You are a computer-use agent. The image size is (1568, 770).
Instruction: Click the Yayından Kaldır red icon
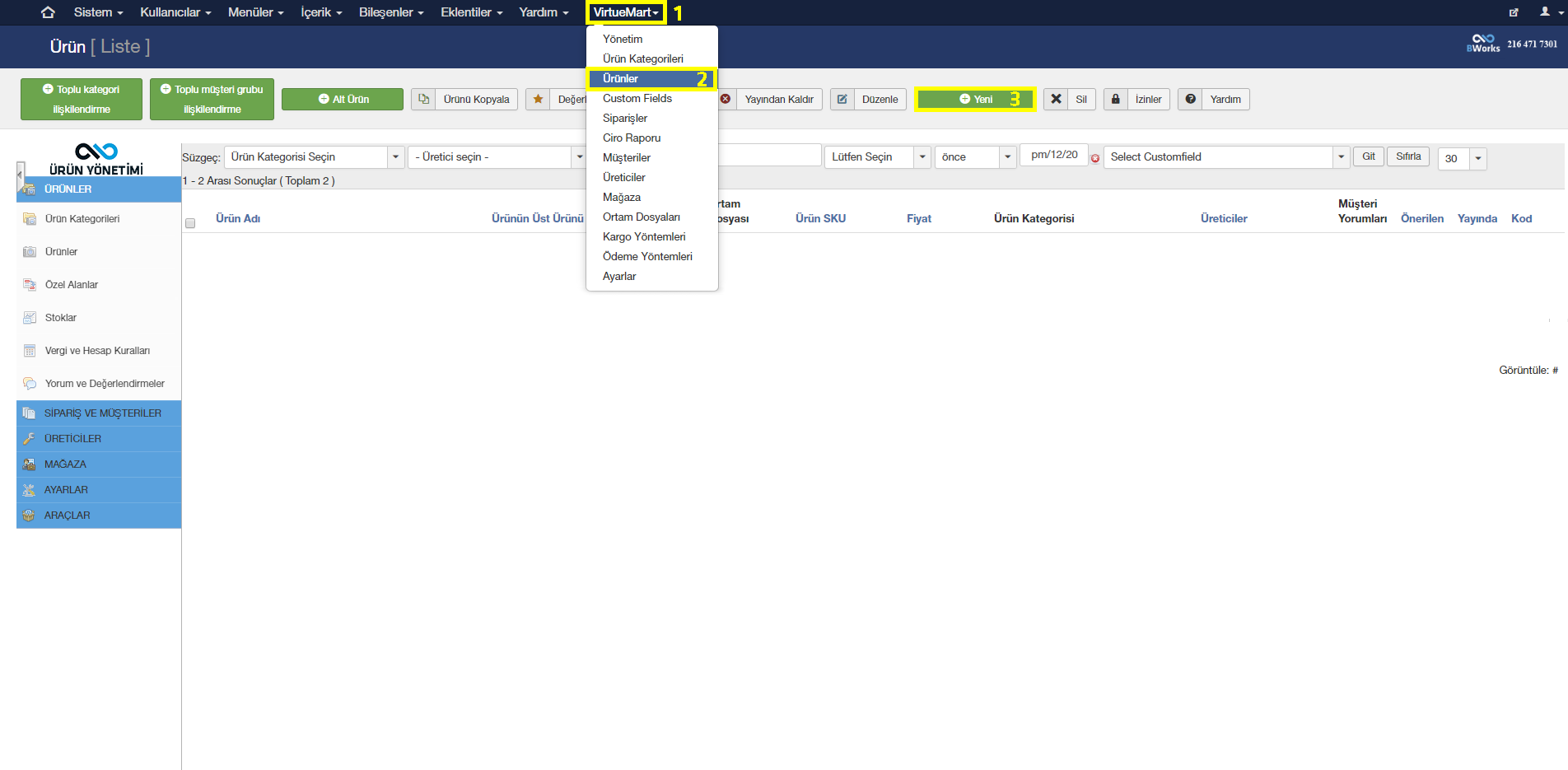tap(726, 99)
